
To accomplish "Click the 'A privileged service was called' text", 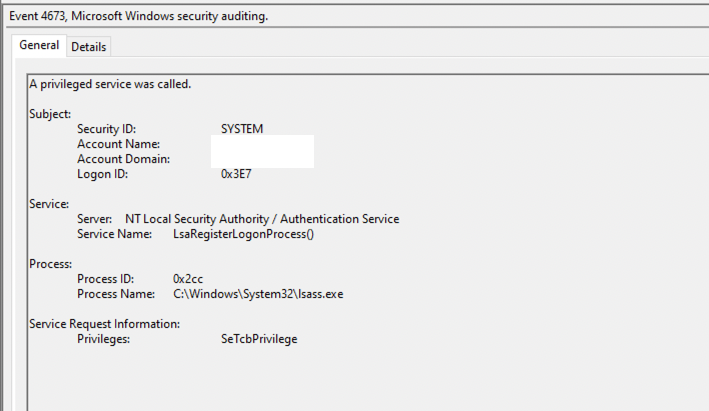I will click(109, 84).
